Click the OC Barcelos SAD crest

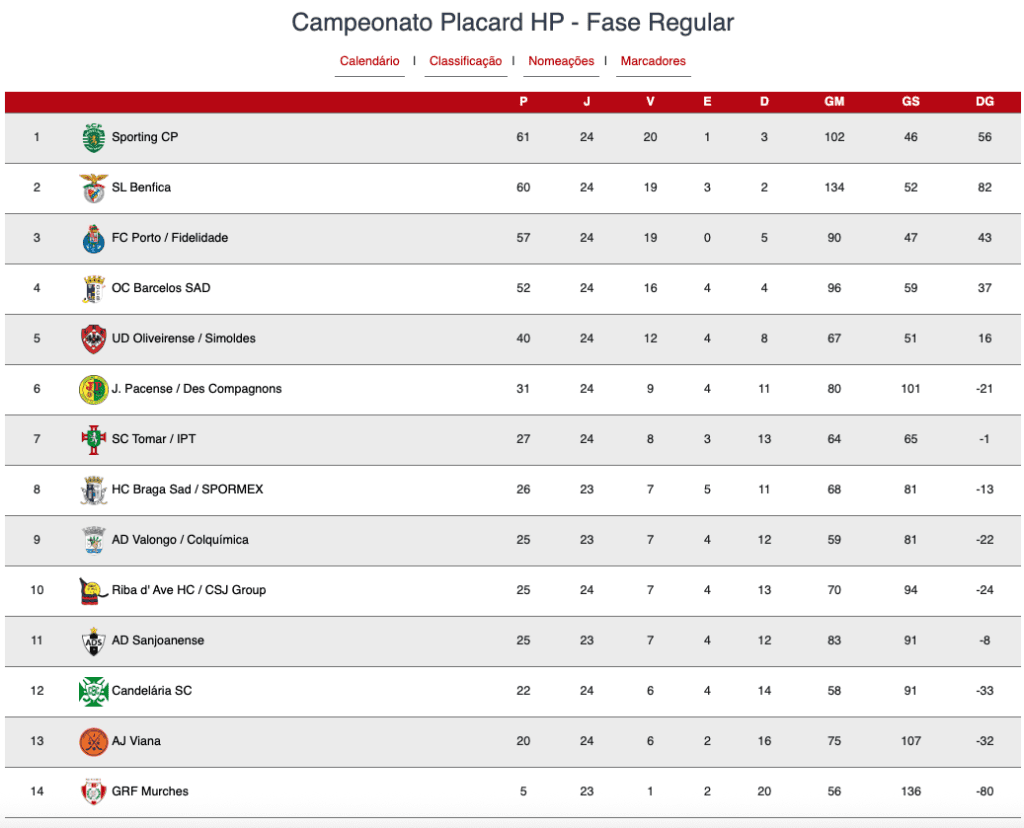93,288
